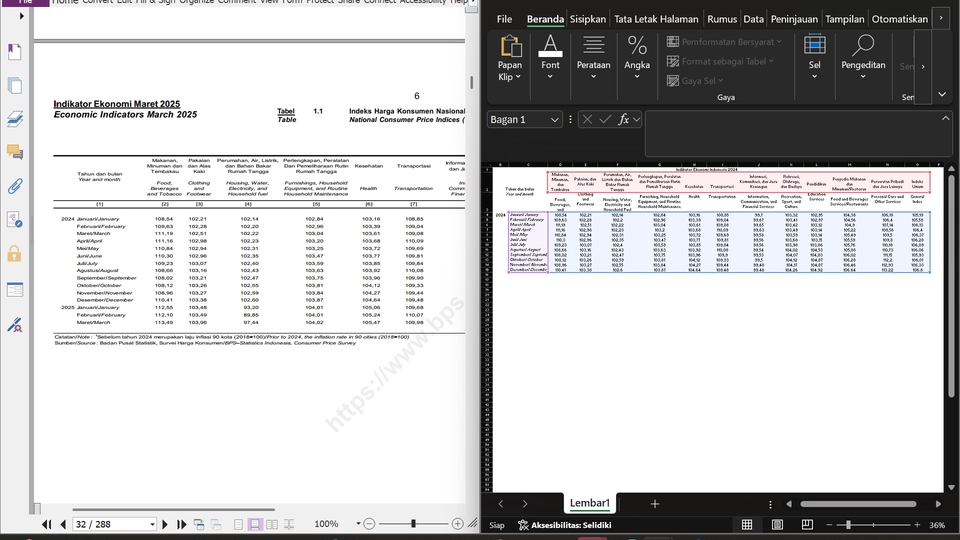Open the Layers panel in PDF sidebar
Screen dimensions: 960x540
tap(15, 119)
